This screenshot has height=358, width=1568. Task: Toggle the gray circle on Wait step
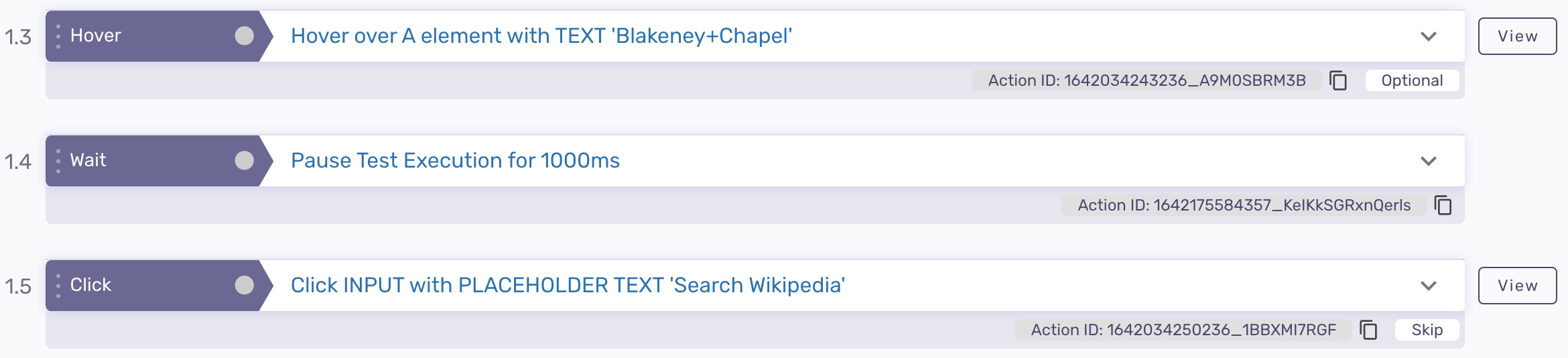[x=245, y=161]
